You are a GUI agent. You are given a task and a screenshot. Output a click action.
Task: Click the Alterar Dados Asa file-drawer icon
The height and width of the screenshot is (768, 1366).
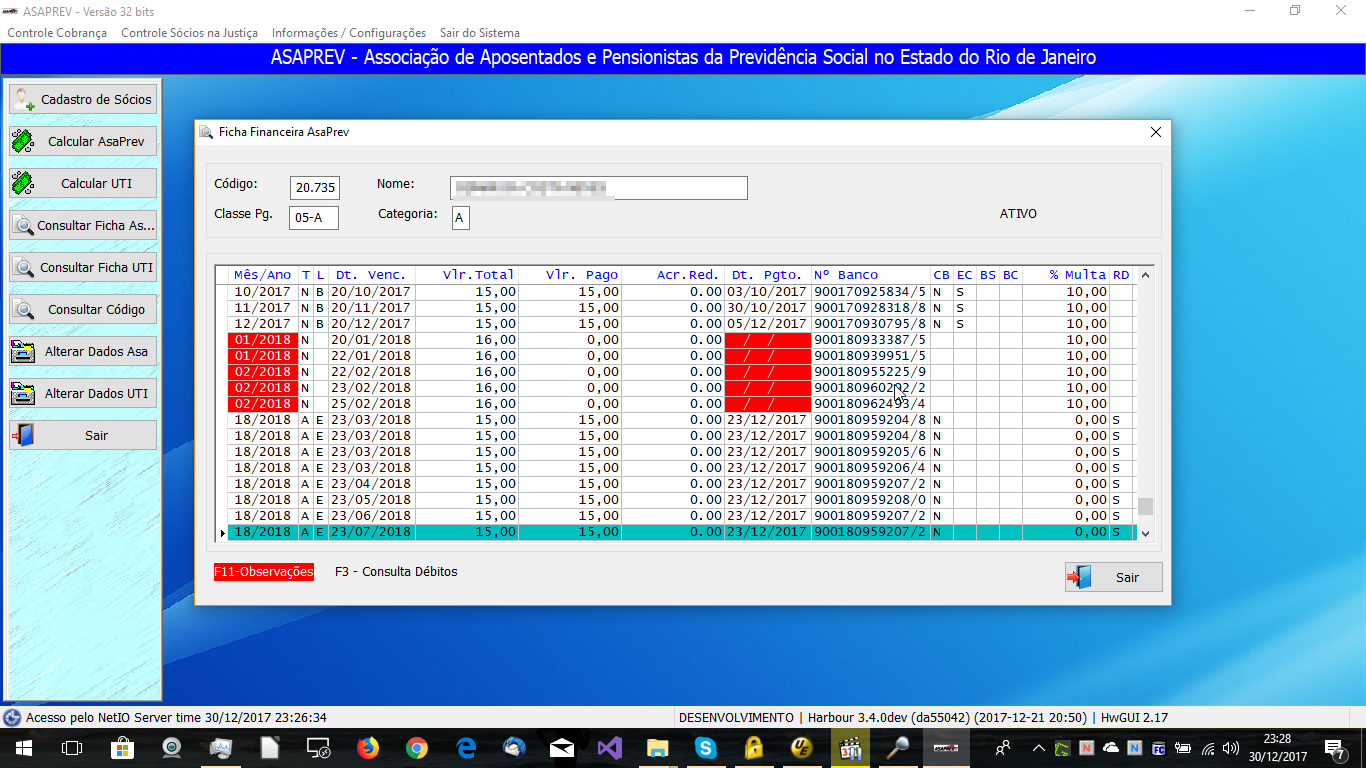pos(23,352)
